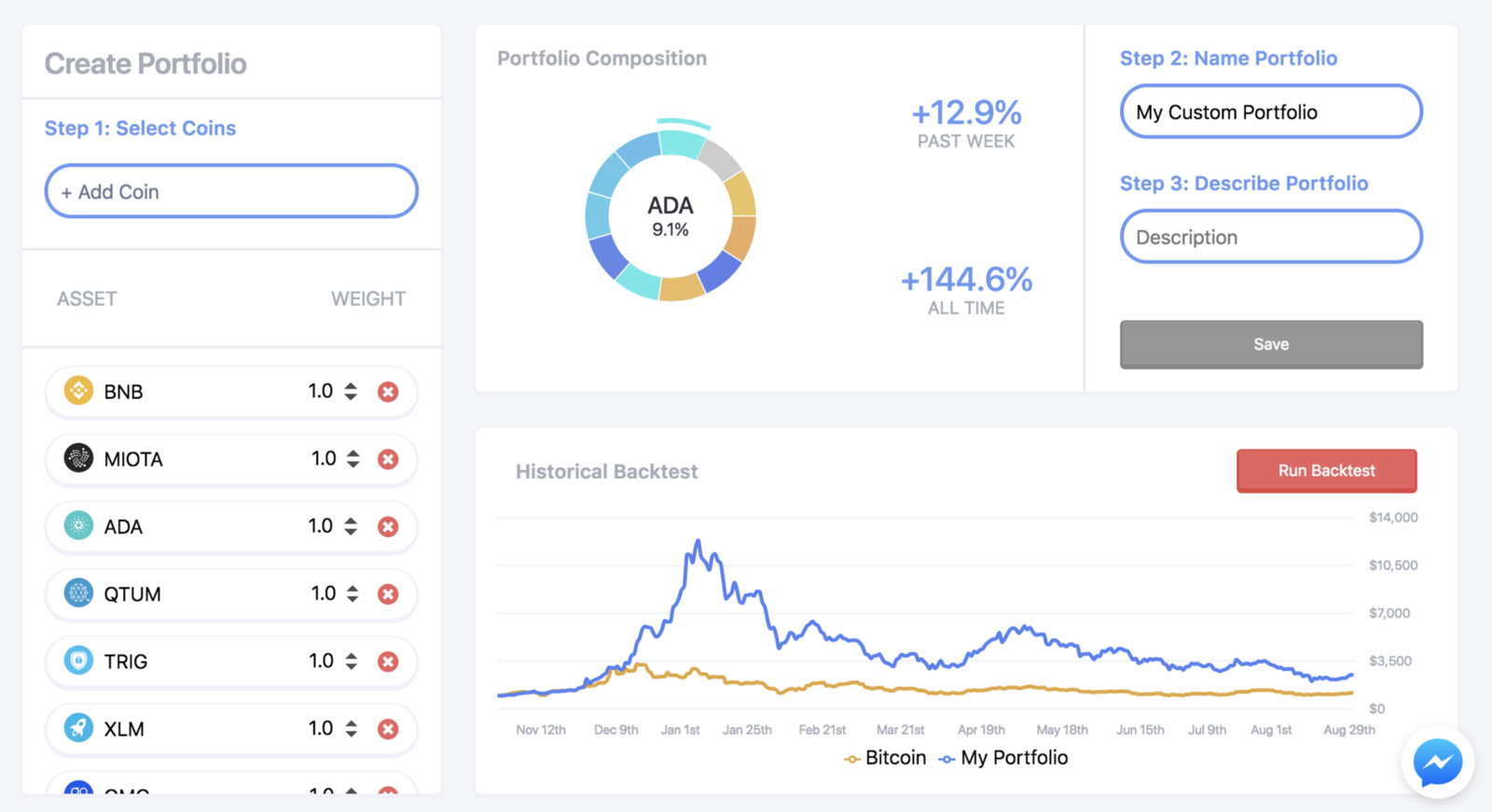1492x812 pixels.
Task: Click the gray Save button
Action: (x=1271, y=344)
